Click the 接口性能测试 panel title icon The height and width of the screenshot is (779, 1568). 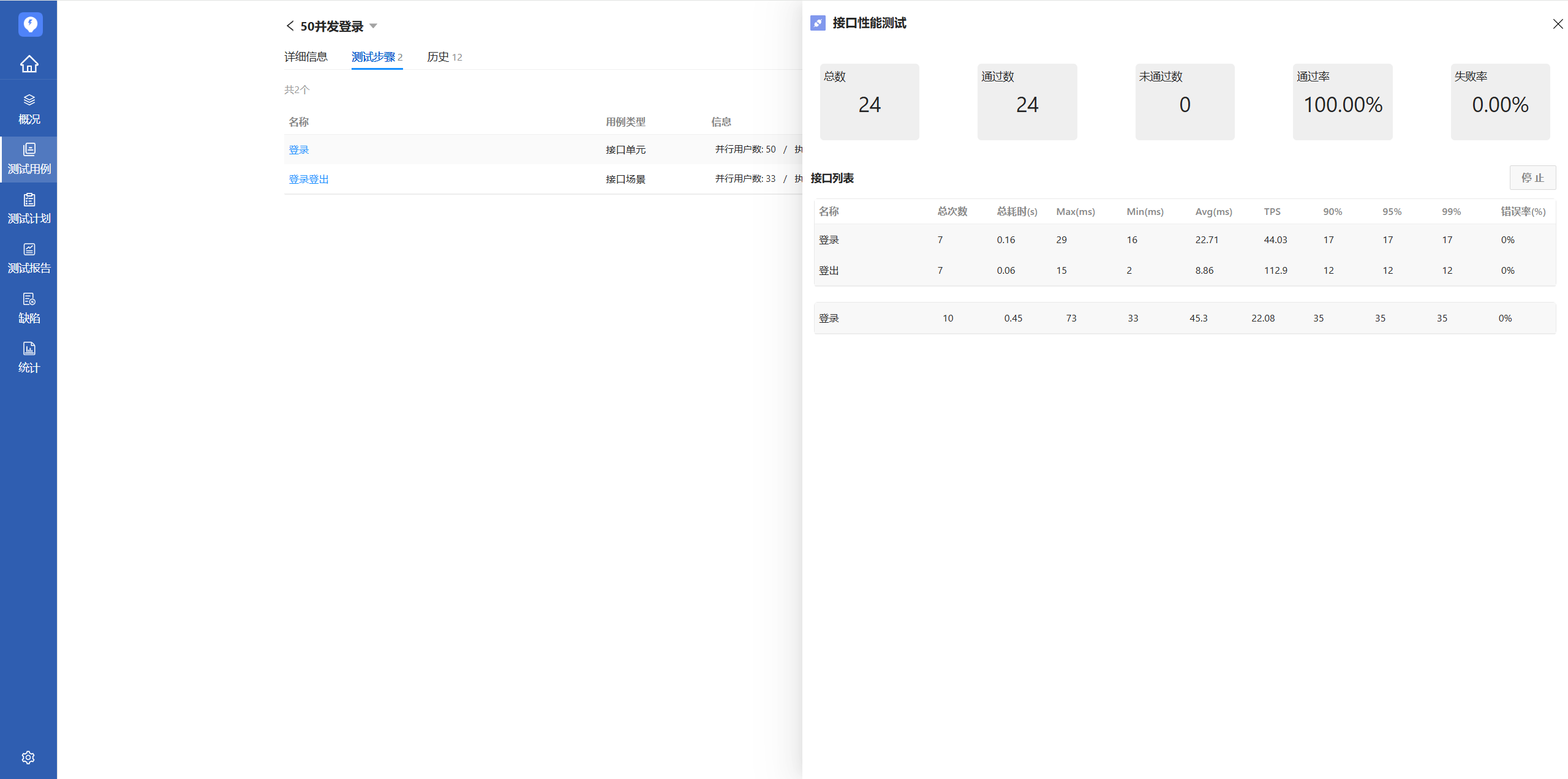coord(818,23)
